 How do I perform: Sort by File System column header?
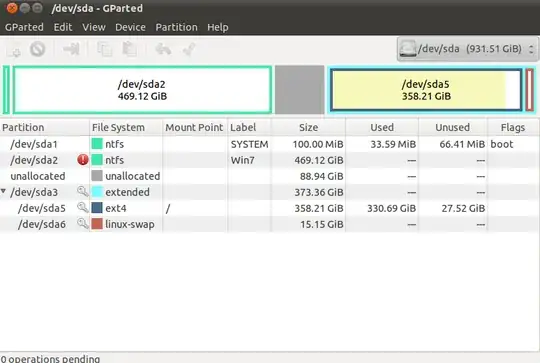click(x=126, y=127)
